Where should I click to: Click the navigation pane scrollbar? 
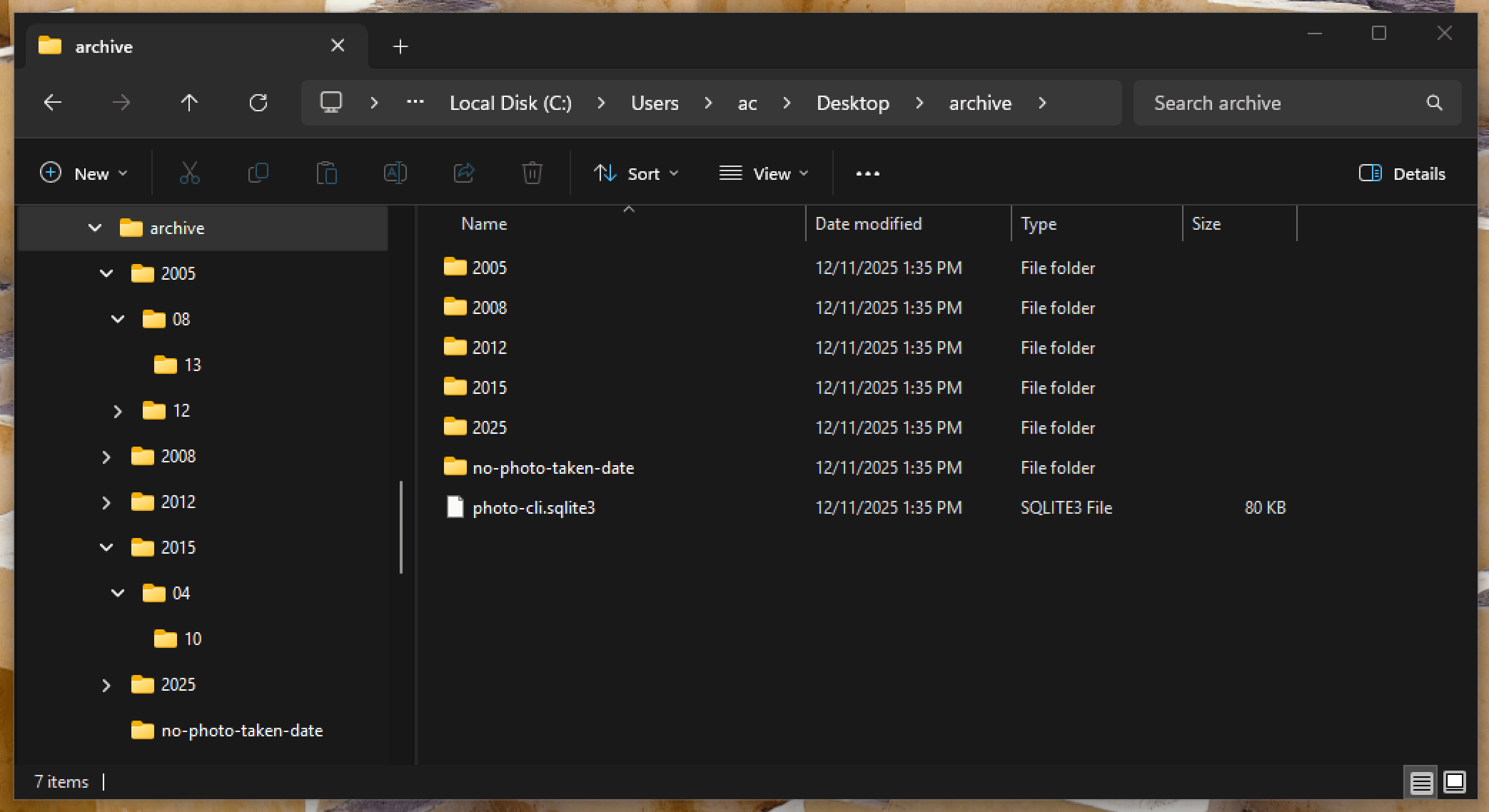click(401, 527)
